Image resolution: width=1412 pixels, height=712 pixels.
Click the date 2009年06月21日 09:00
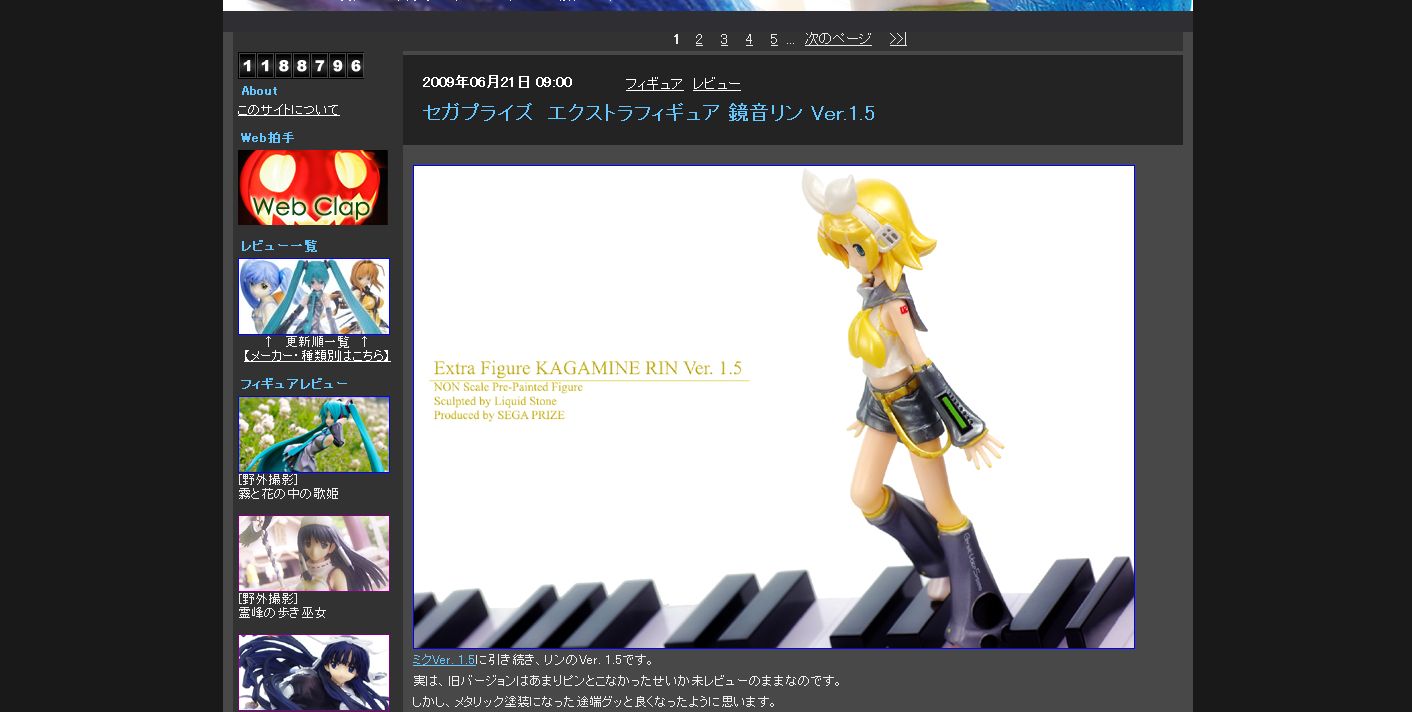pyautogui.click(x=497, y=82)
